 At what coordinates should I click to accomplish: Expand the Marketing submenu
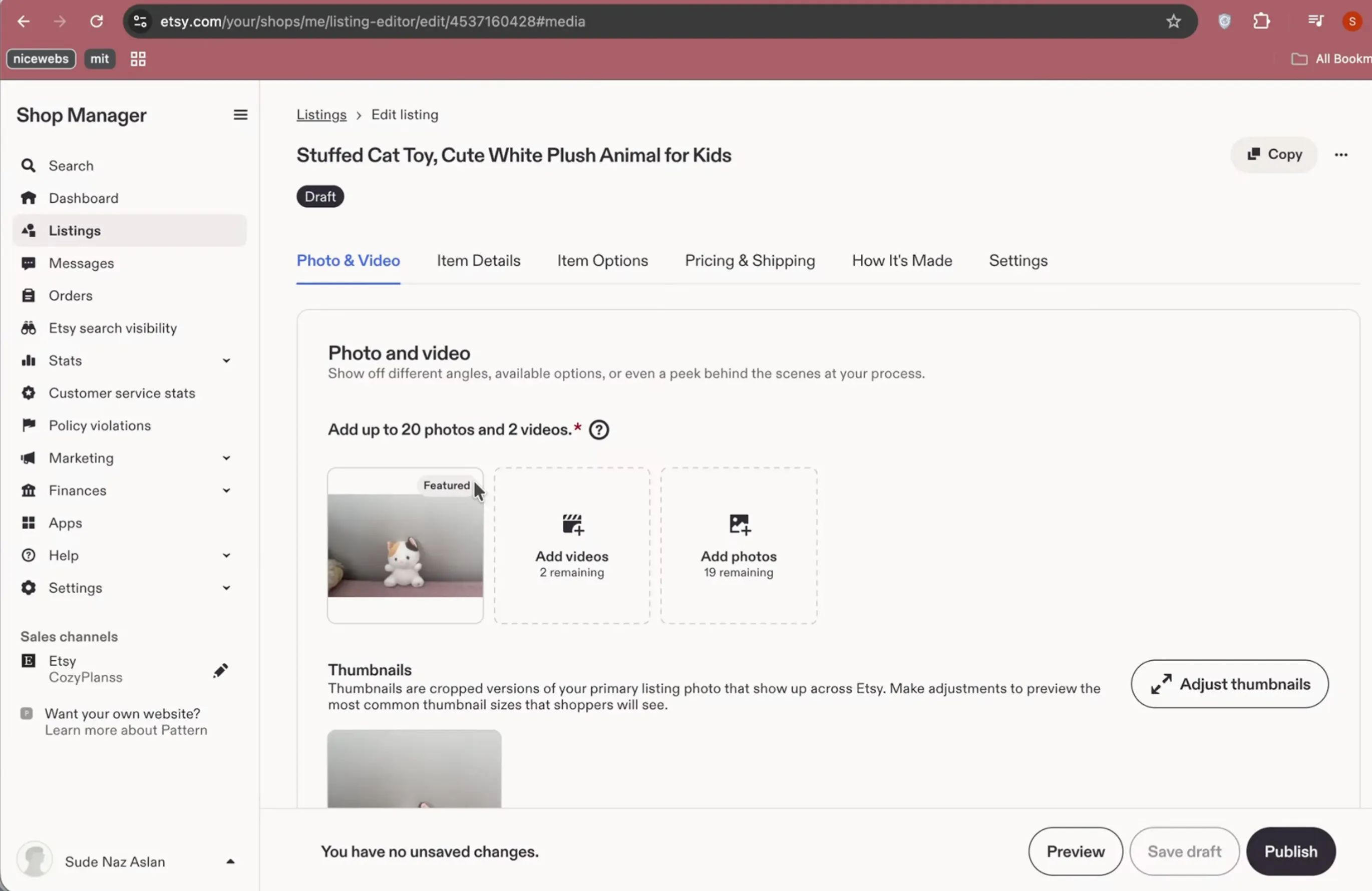pos(226,458)
